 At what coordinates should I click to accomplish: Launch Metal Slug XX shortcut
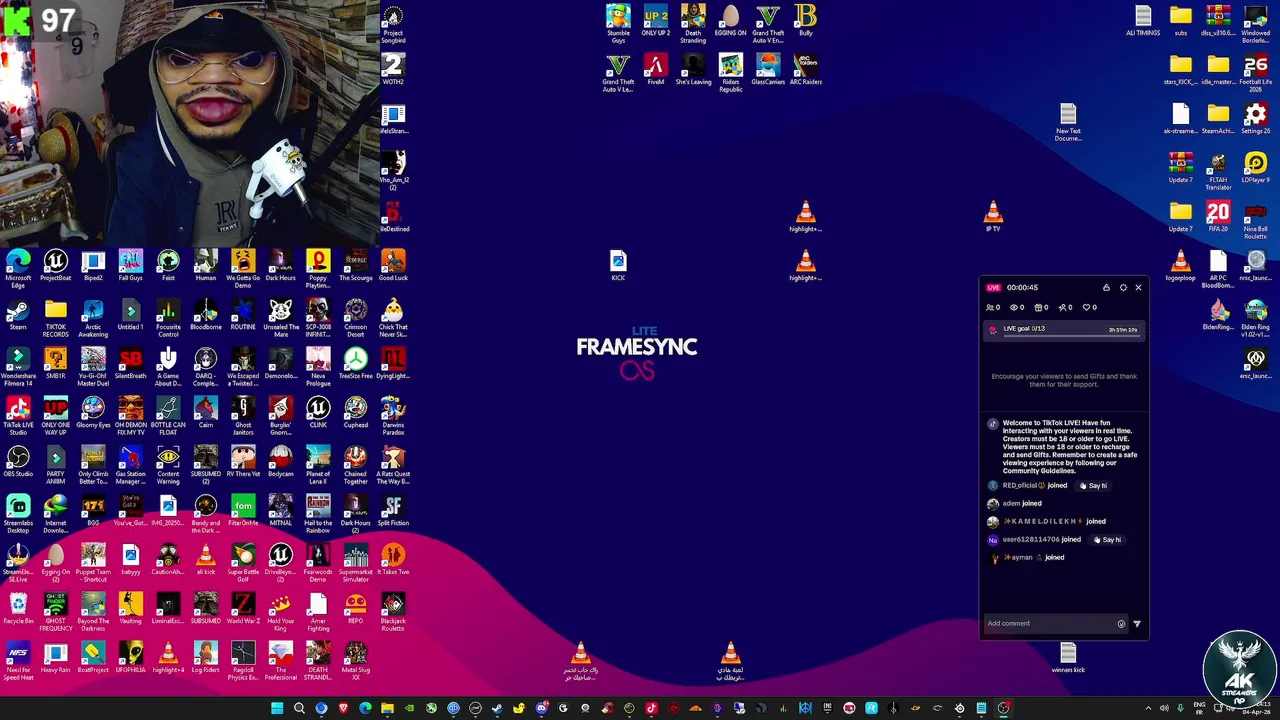click(x=355, y=660)
